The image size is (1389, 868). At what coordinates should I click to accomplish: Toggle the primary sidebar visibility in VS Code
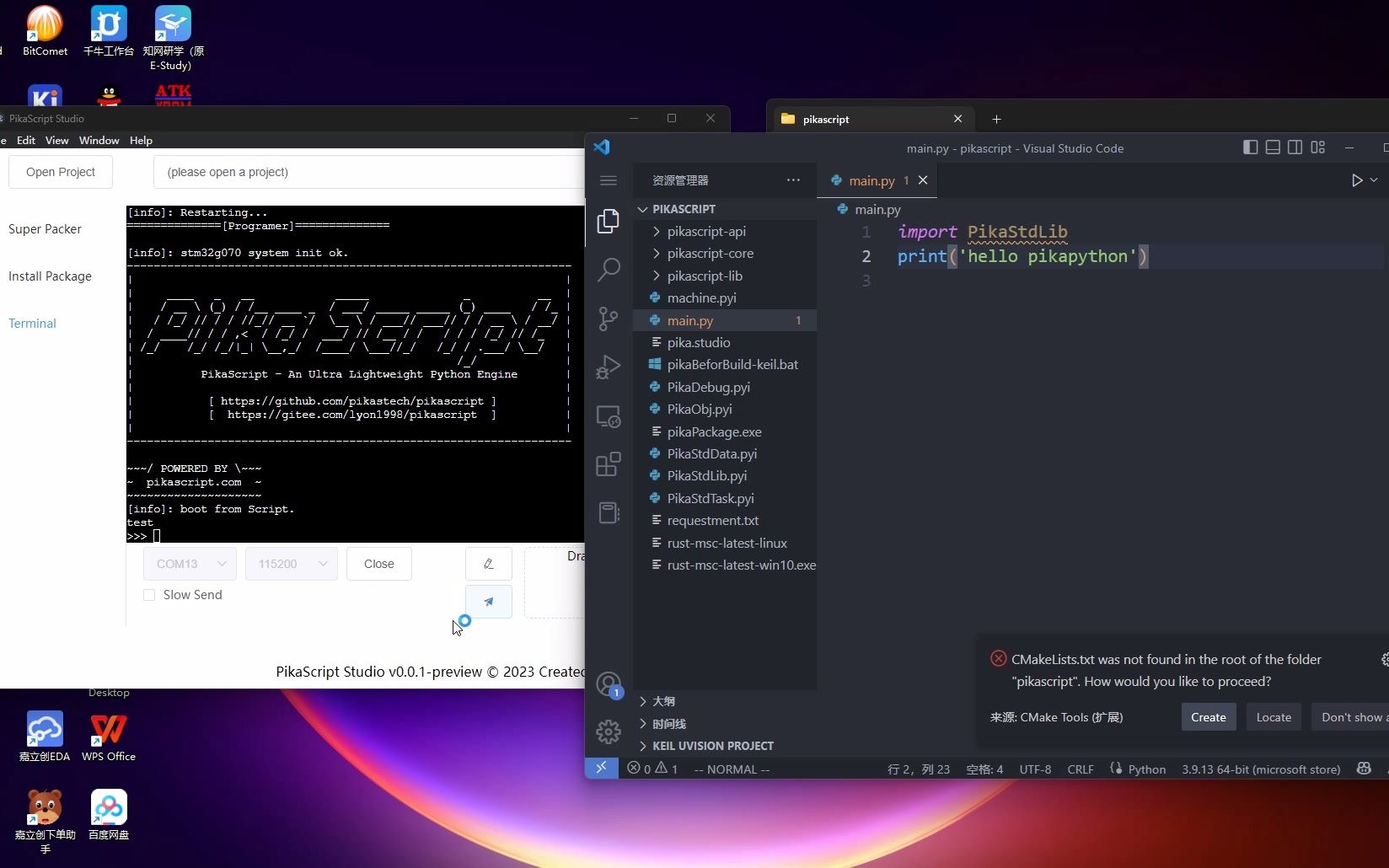(1250, 147)
